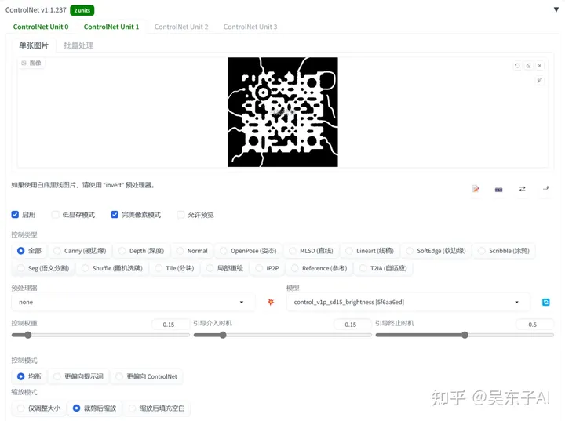This screenshot has height=422, width=566.
Task: Select the MLSD control type
Action: (312, 251)
